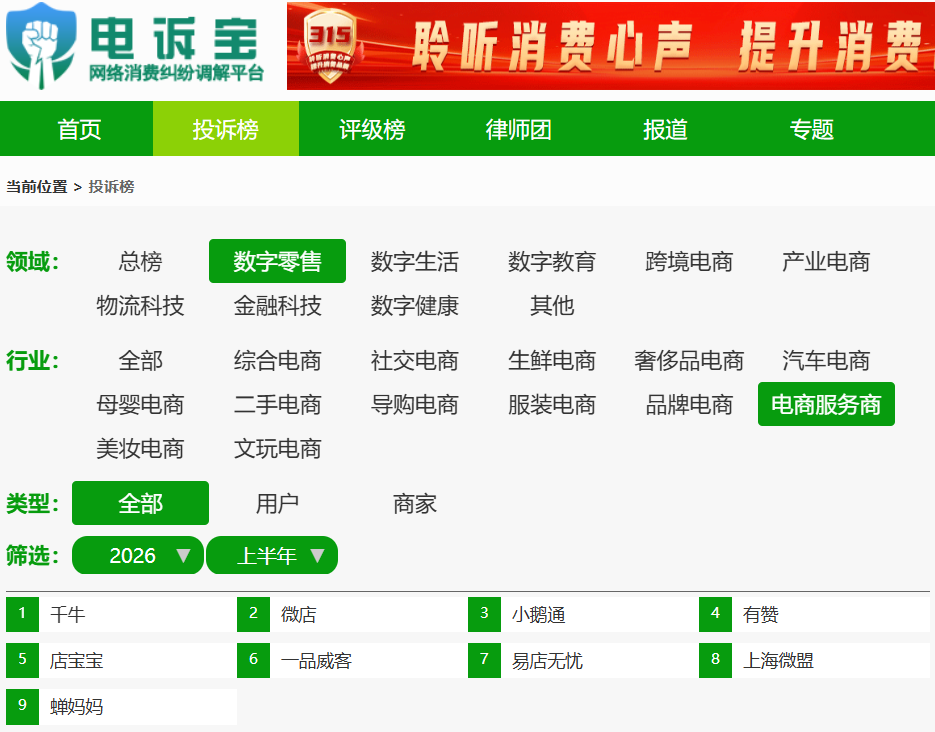The width and height of the screenshot is (935, 732).
Task: Filter by 生鲜电商 industry
Action: (x=552, y=360)
